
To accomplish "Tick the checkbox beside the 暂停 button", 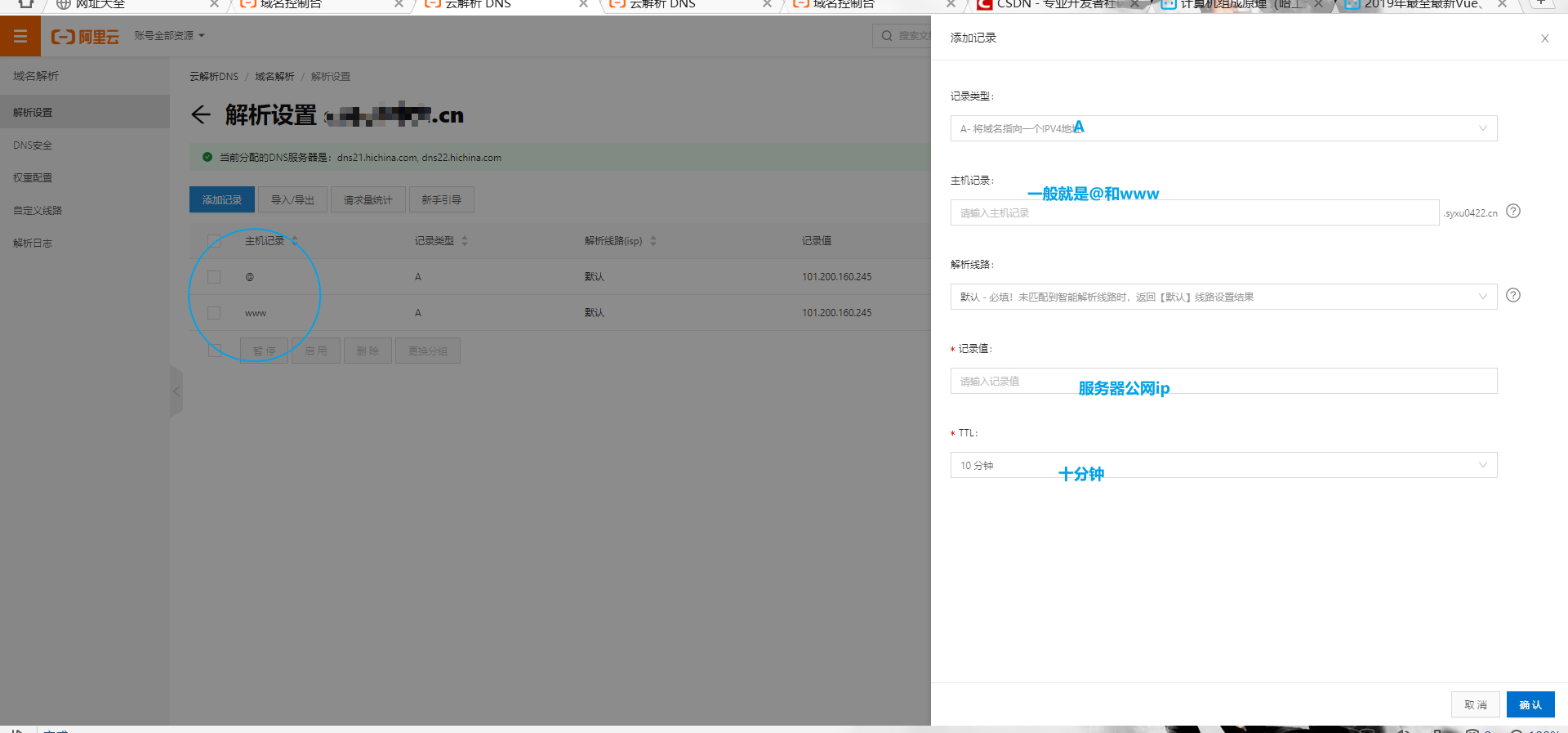I will [x=215, y=351].
